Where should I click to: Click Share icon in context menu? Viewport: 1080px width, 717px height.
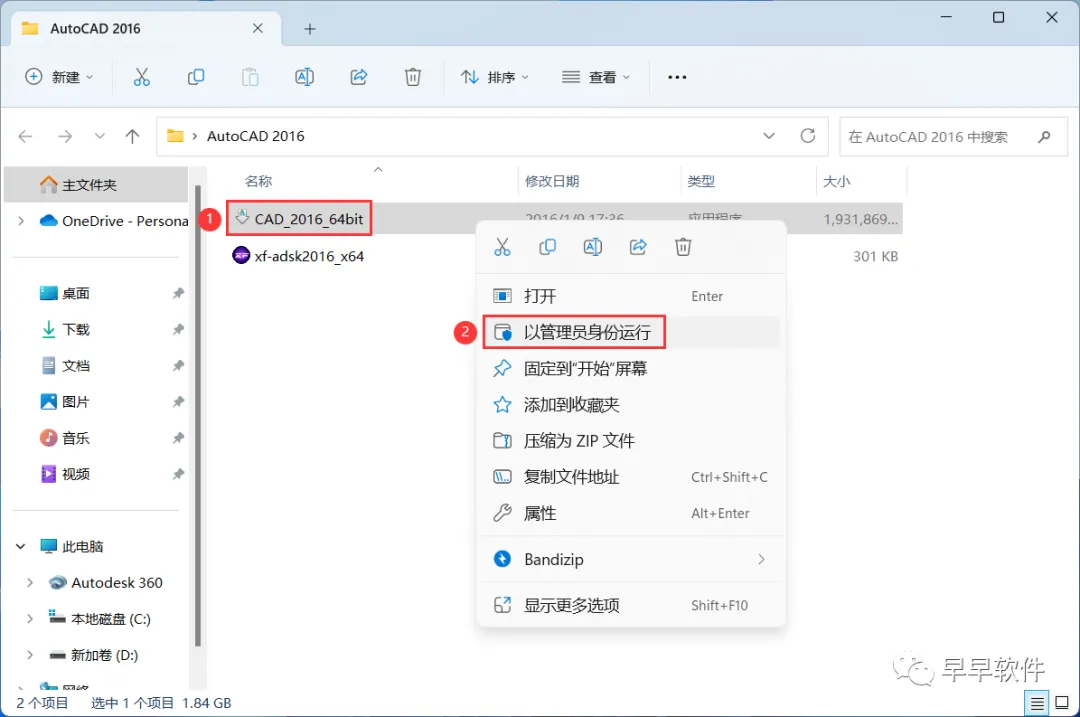(x=638, y=247)
